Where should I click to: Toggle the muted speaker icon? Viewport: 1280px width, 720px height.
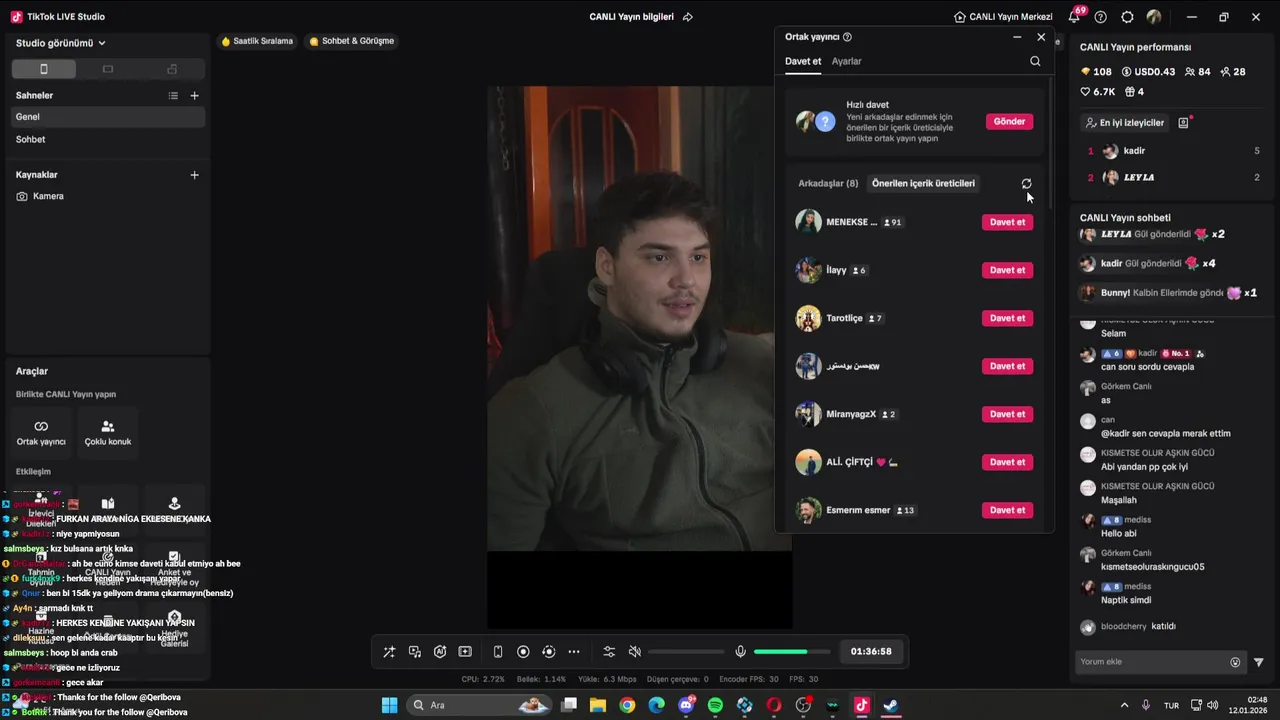[x=634, y=652]
